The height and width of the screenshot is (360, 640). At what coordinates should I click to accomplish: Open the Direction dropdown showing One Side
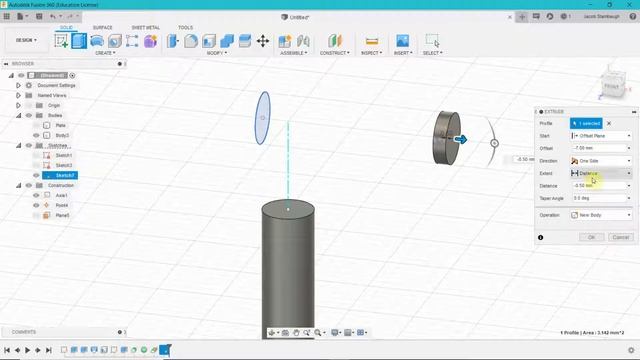click(x=601, y=161)
